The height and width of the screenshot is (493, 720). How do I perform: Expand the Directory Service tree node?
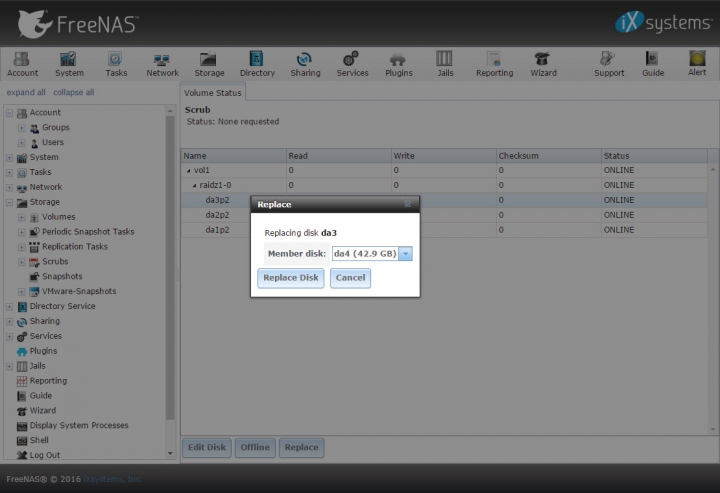(x=9, y=307)
